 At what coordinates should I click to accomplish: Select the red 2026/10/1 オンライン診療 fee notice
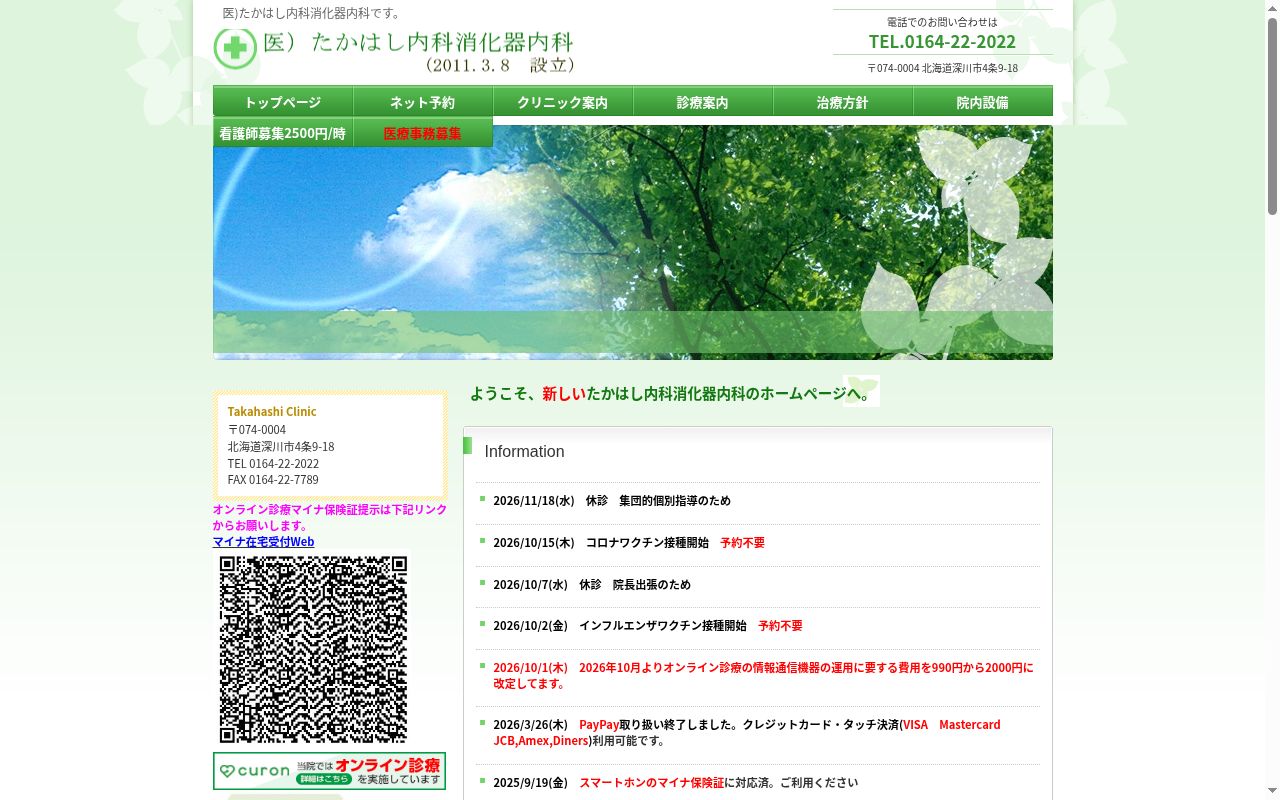[763, 676]
